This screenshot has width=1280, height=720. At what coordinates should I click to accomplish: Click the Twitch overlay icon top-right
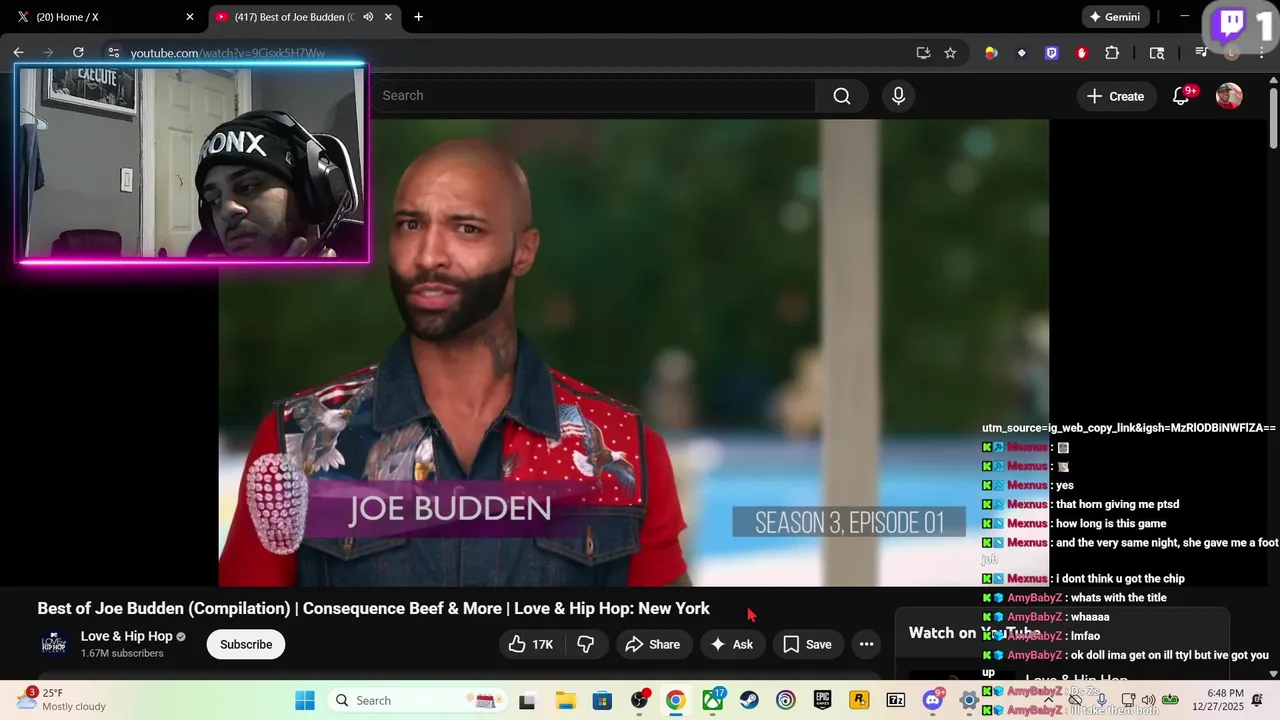pos(1229,24)
